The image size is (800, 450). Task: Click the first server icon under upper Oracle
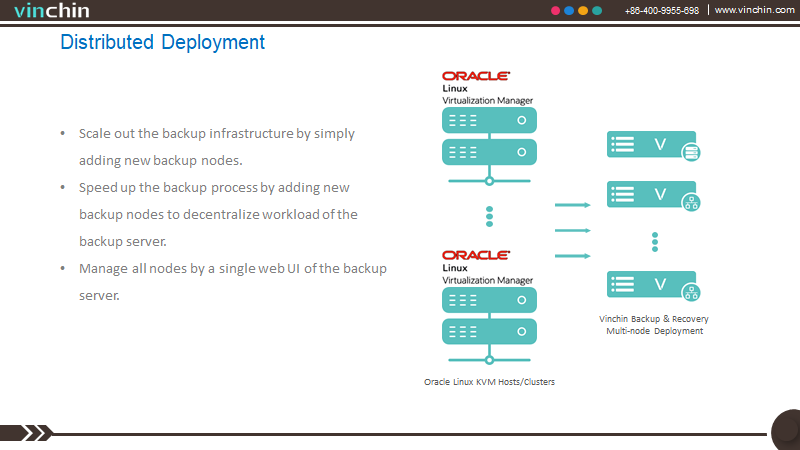point(489,120)
